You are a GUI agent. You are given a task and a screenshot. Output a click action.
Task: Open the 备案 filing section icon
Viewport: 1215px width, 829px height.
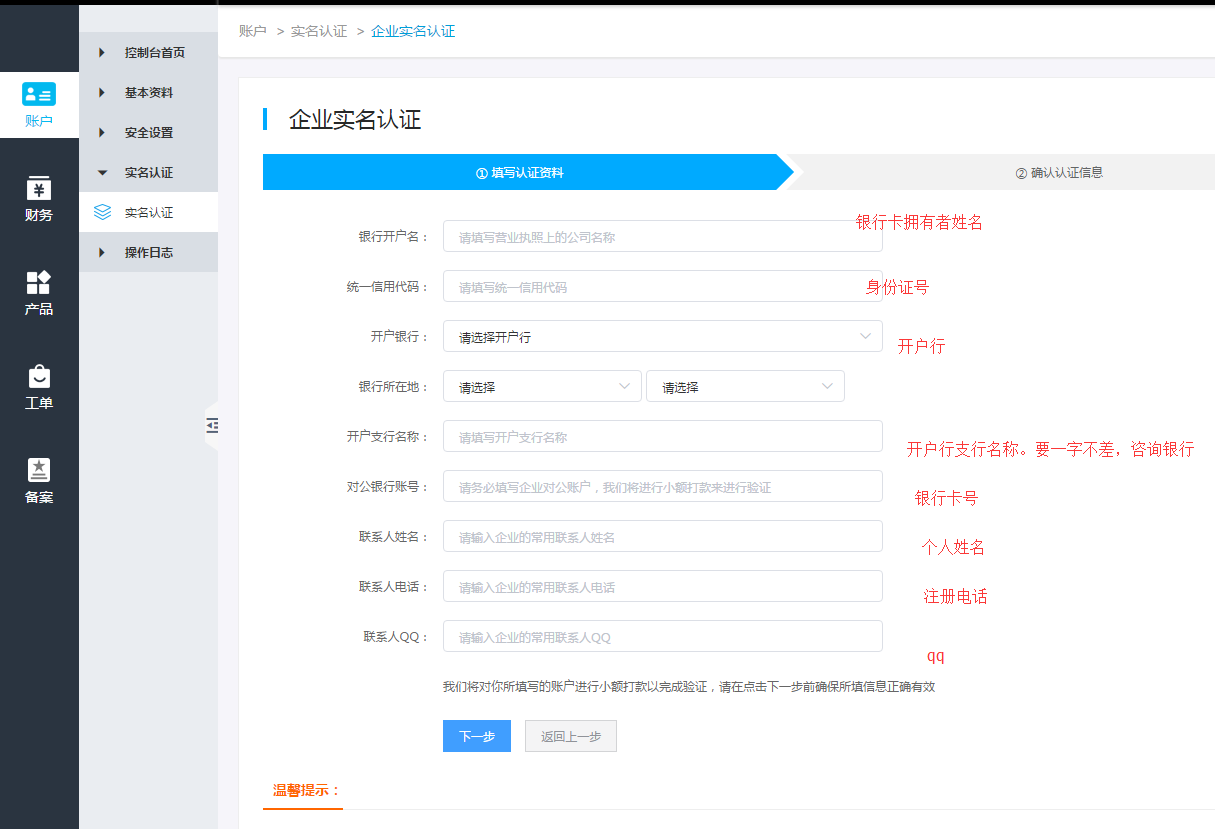tap(39, 470)
